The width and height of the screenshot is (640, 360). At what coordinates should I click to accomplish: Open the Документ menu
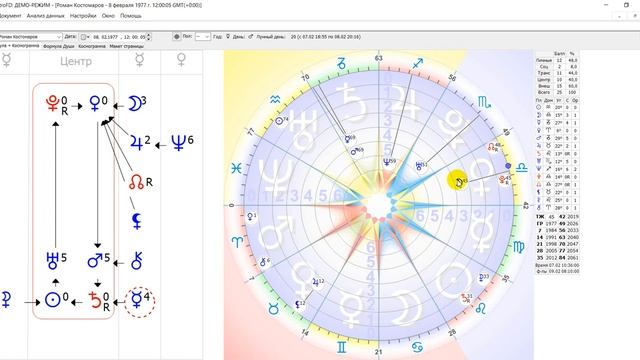coord(10,16)
